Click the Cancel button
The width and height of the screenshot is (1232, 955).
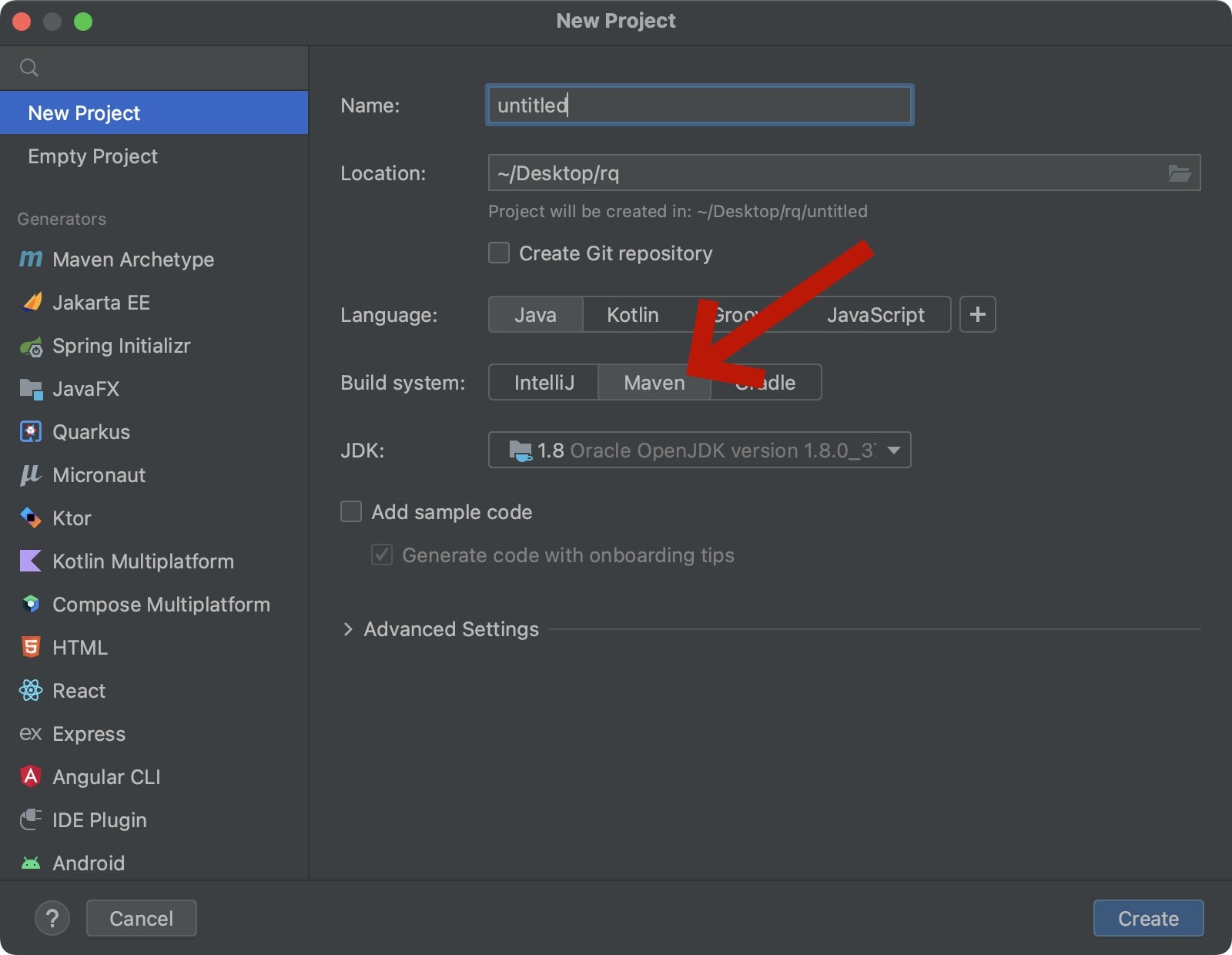pyautogui.click(x=142, y=918)
